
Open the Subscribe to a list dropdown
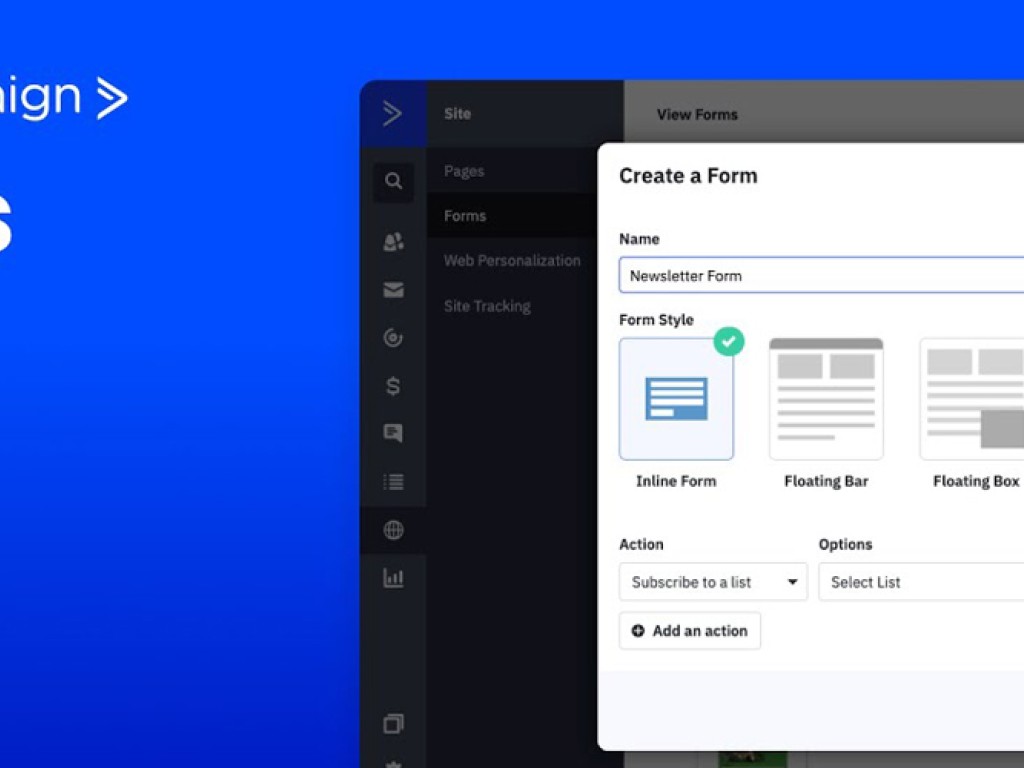point(713,582)
